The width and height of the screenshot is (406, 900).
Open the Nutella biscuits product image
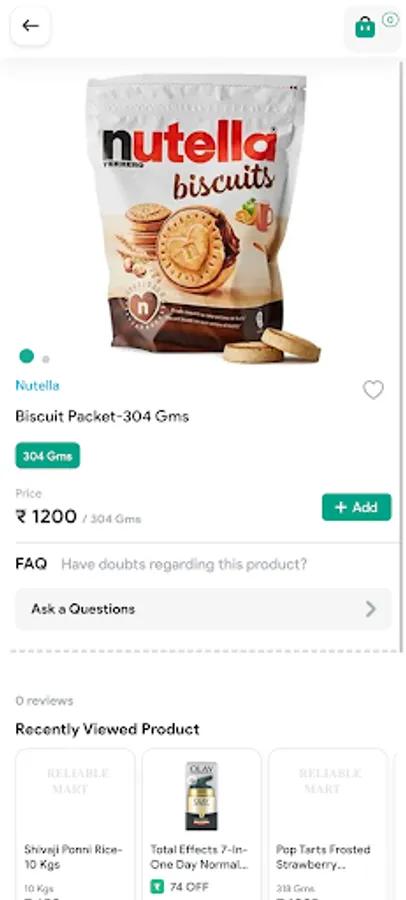click(202, 216)
